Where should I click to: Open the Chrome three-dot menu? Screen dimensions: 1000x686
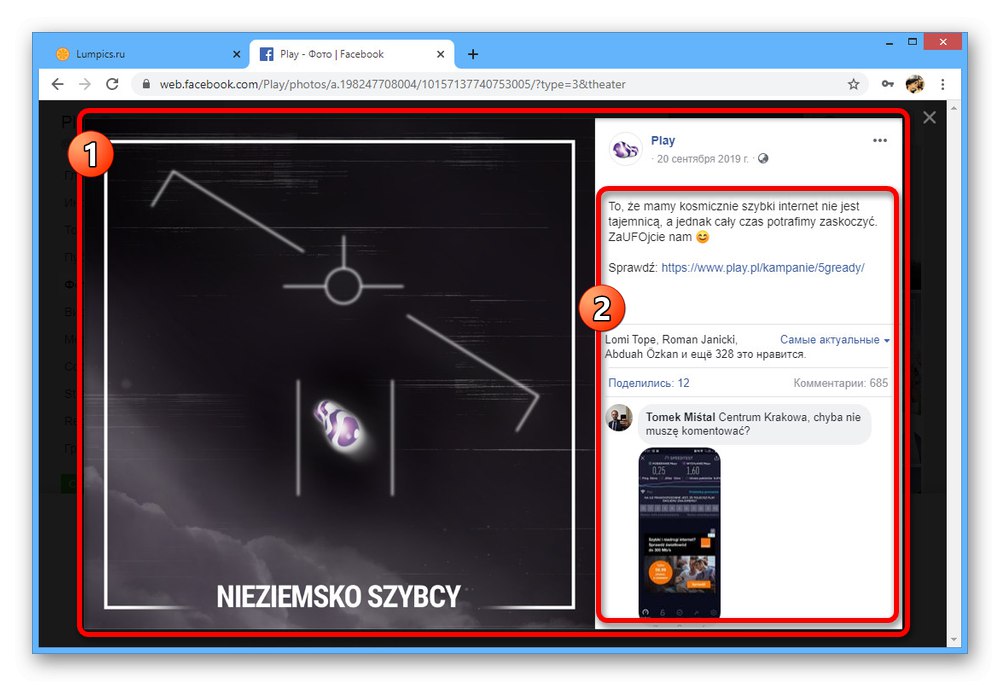(943, 84)
